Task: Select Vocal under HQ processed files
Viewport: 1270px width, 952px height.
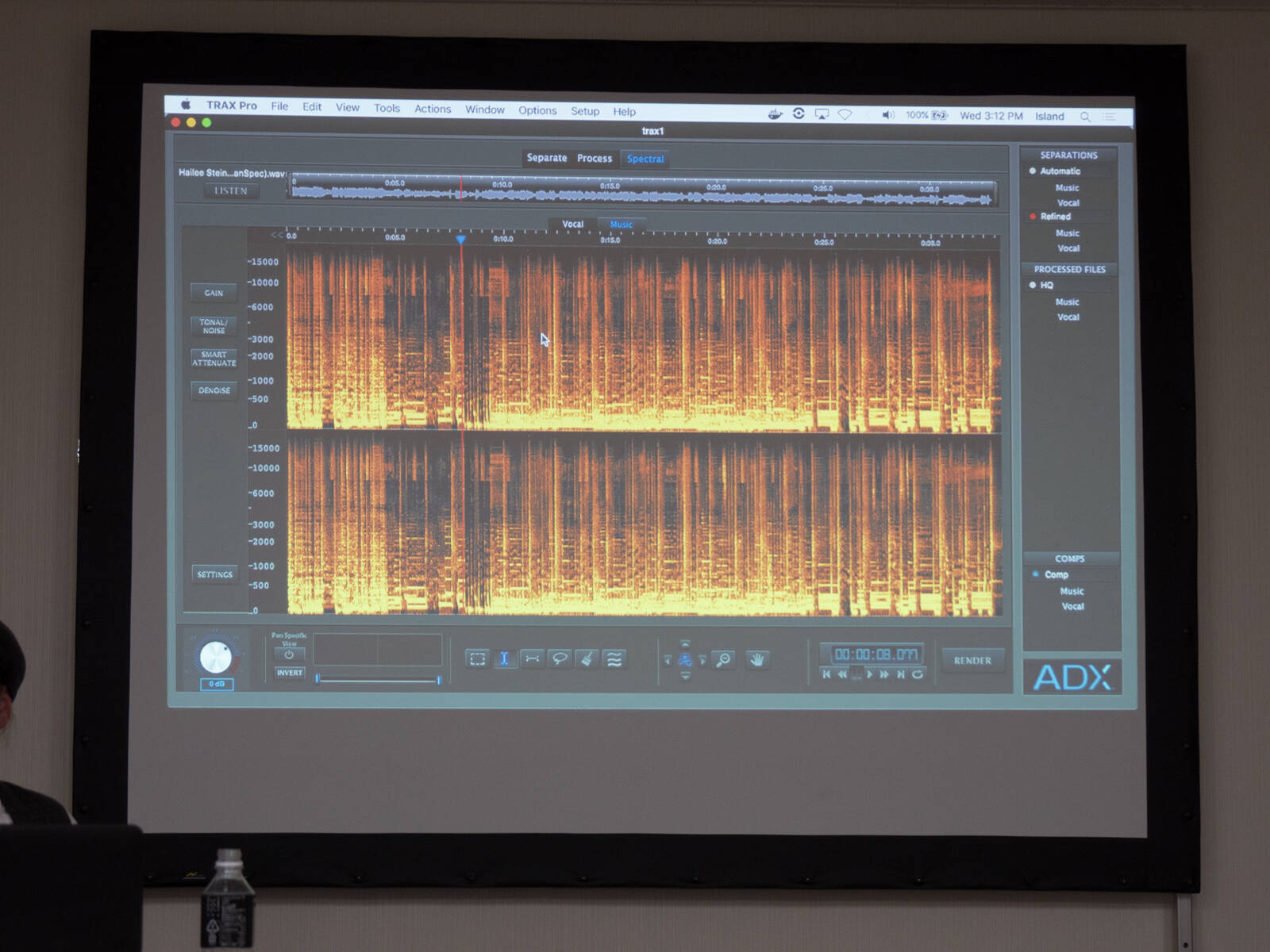Action: pyautogui.click(x=1068, y=317)
